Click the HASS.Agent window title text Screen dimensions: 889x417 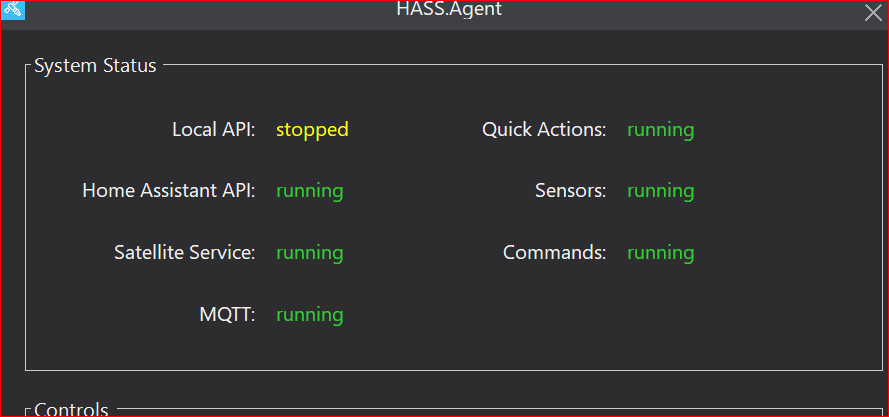449,10
